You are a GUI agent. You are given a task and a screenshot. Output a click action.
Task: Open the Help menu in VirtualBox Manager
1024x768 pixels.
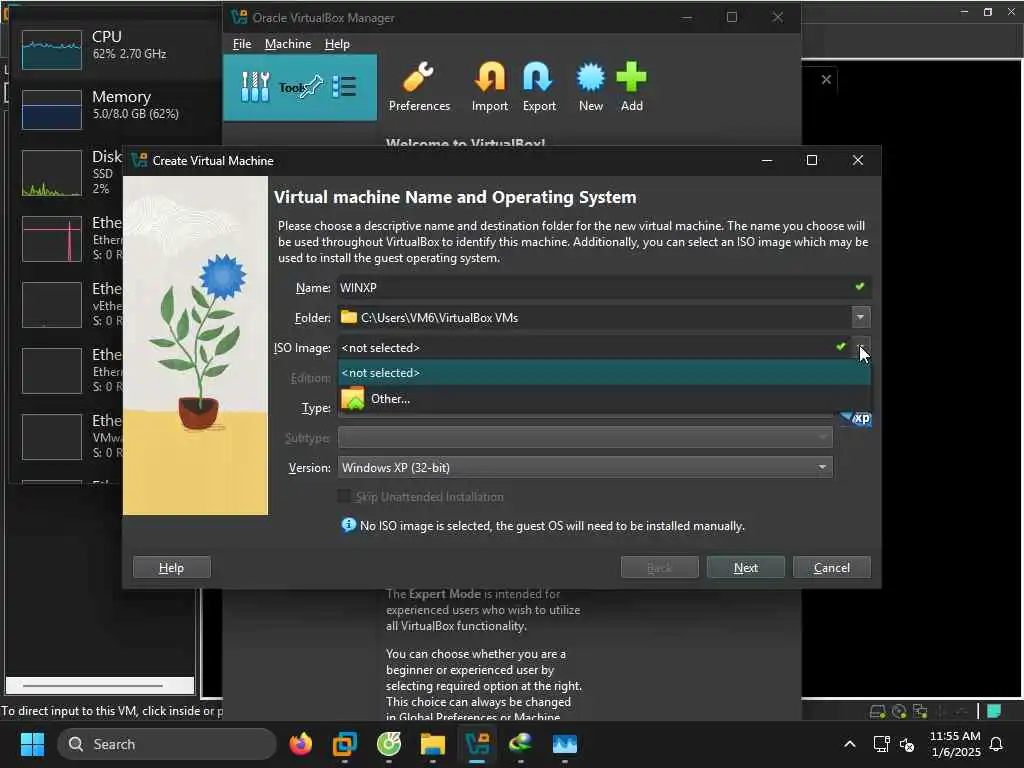coord(337,44)
